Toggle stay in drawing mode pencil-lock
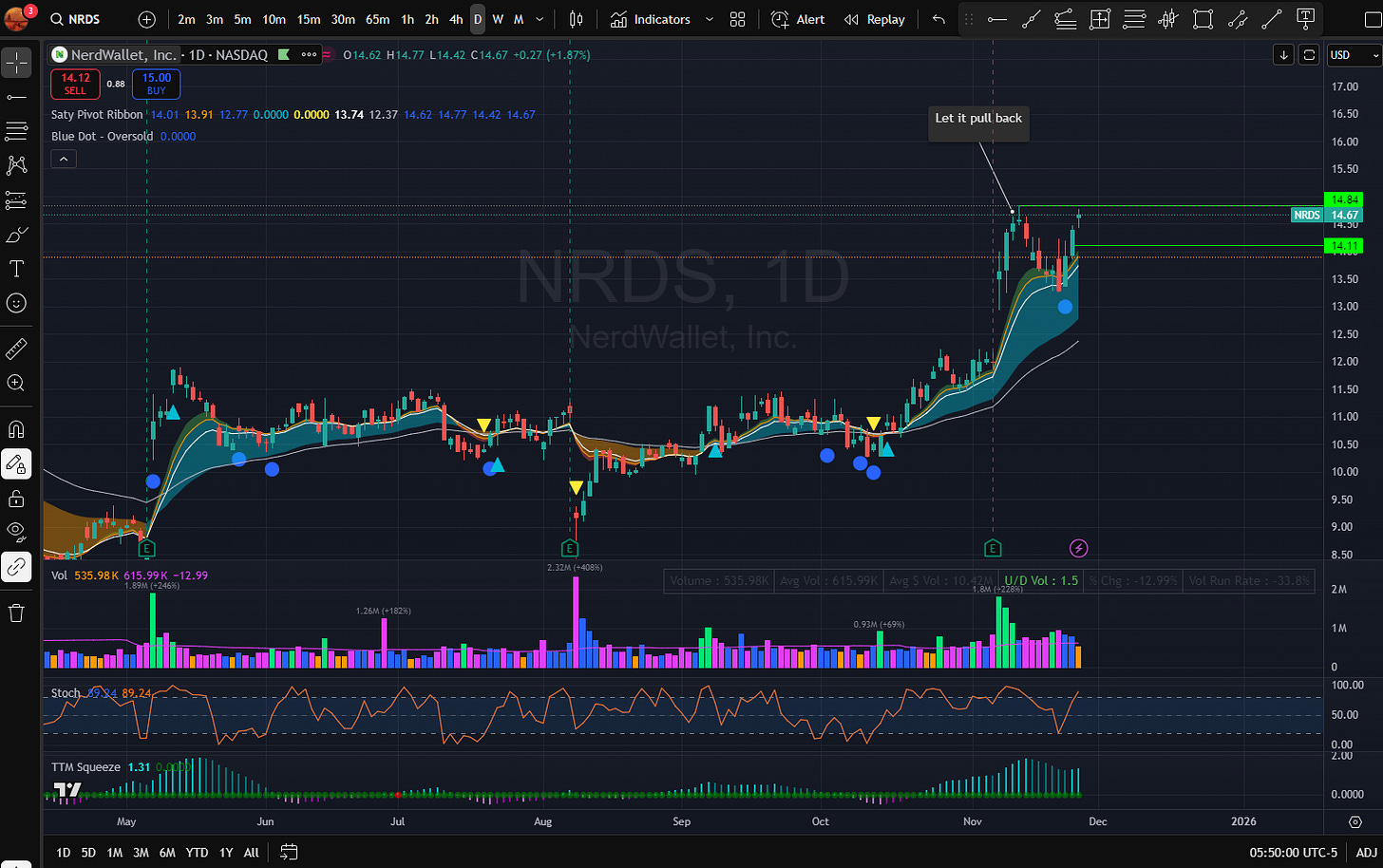Screen dimensions: 1383x868 [x=16, y=463]
